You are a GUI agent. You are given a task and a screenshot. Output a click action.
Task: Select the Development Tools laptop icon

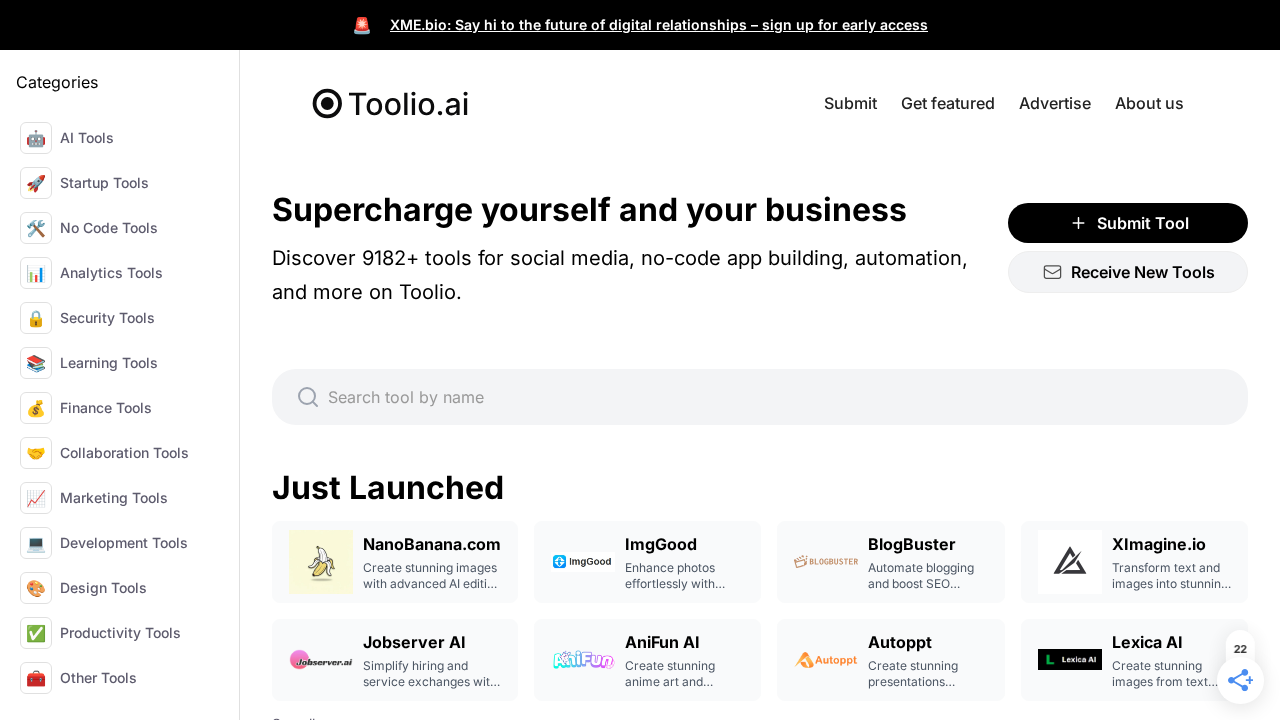(x=36, y=543)
